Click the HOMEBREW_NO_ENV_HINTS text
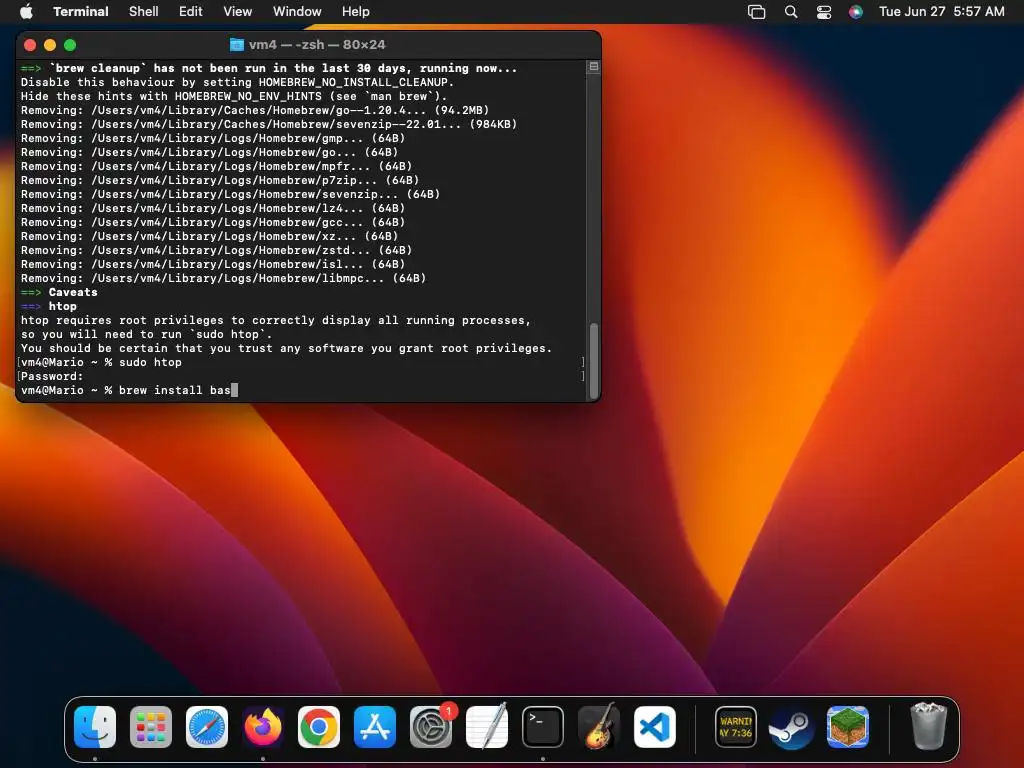The image size is (1024, 768). click(x=248, y=96)
